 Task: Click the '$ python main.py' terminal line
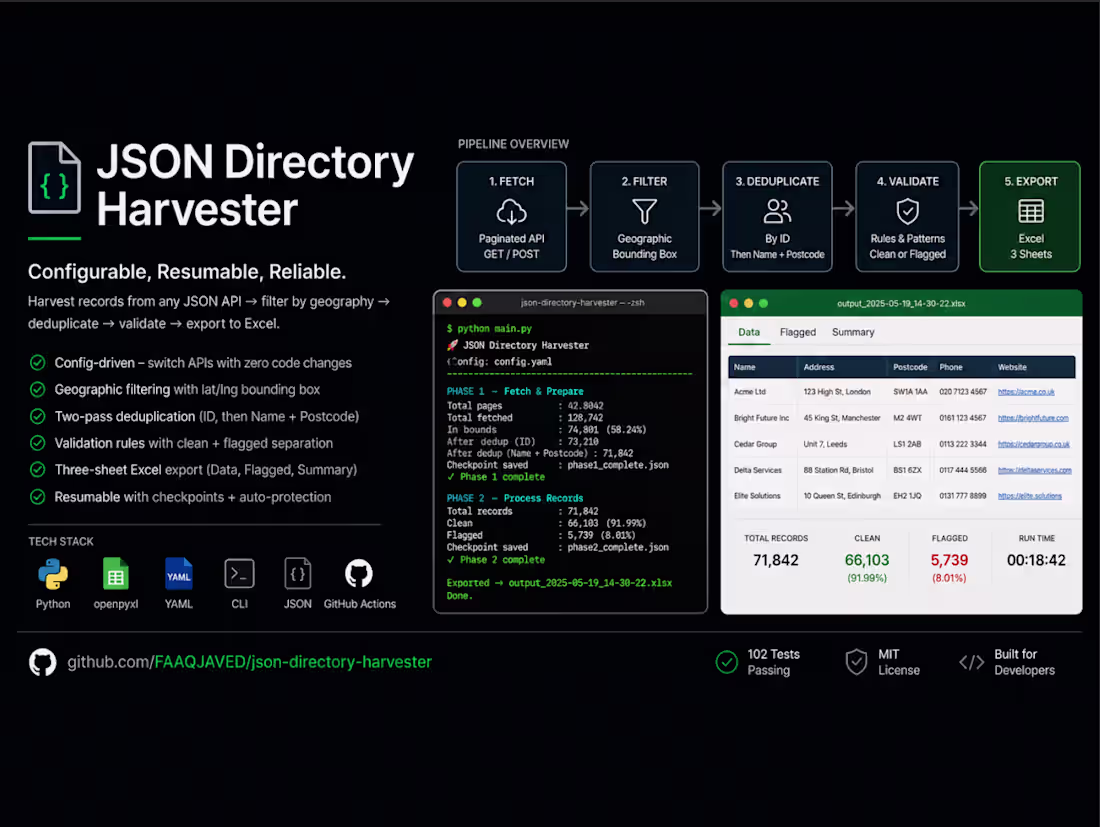click(x=490, y=328)
